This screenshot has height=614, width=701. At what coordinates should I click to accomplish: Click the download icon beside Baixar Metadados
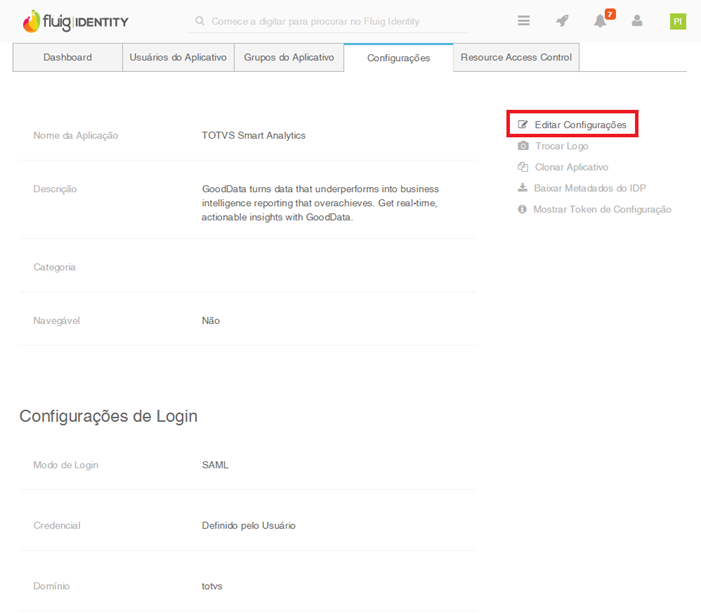[x=522, y=187]
